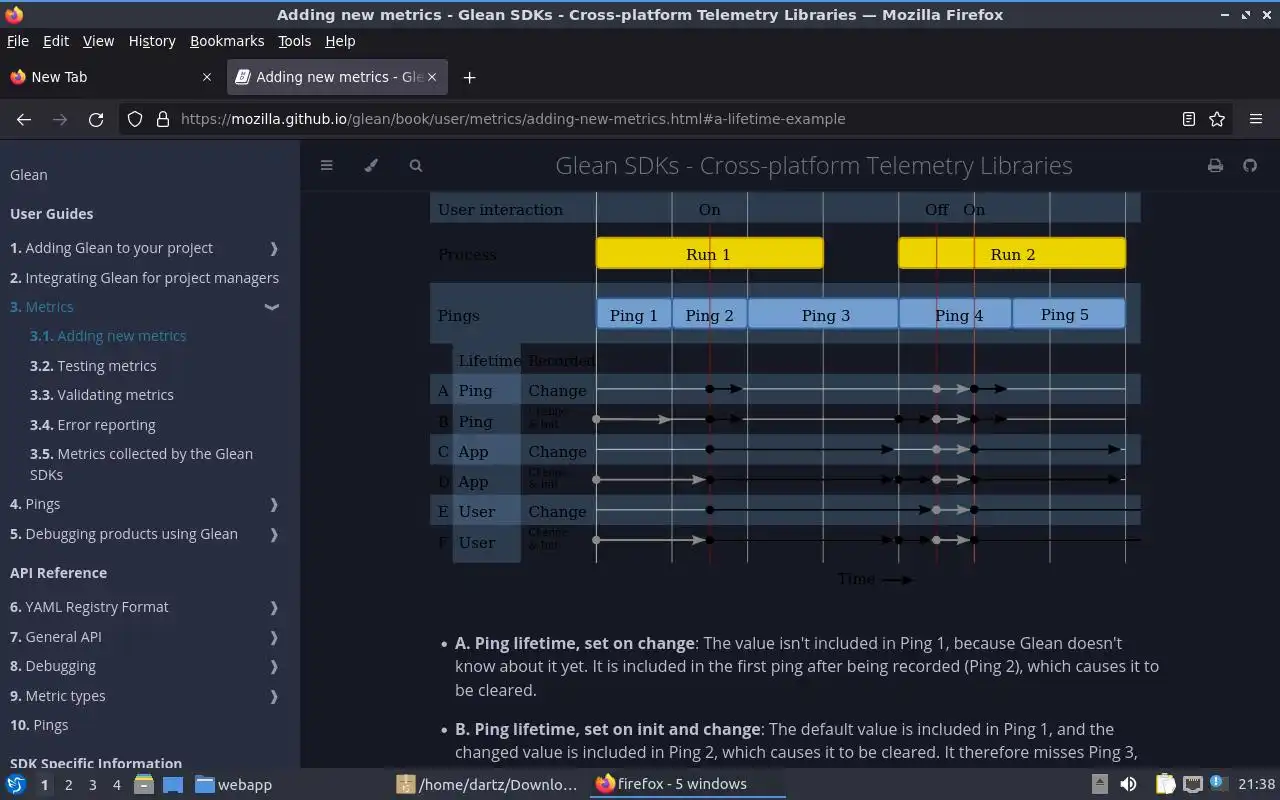Open the webapp folder in taskbar
This screenshot has width=1280, height=800.
[x=233, y=784]
